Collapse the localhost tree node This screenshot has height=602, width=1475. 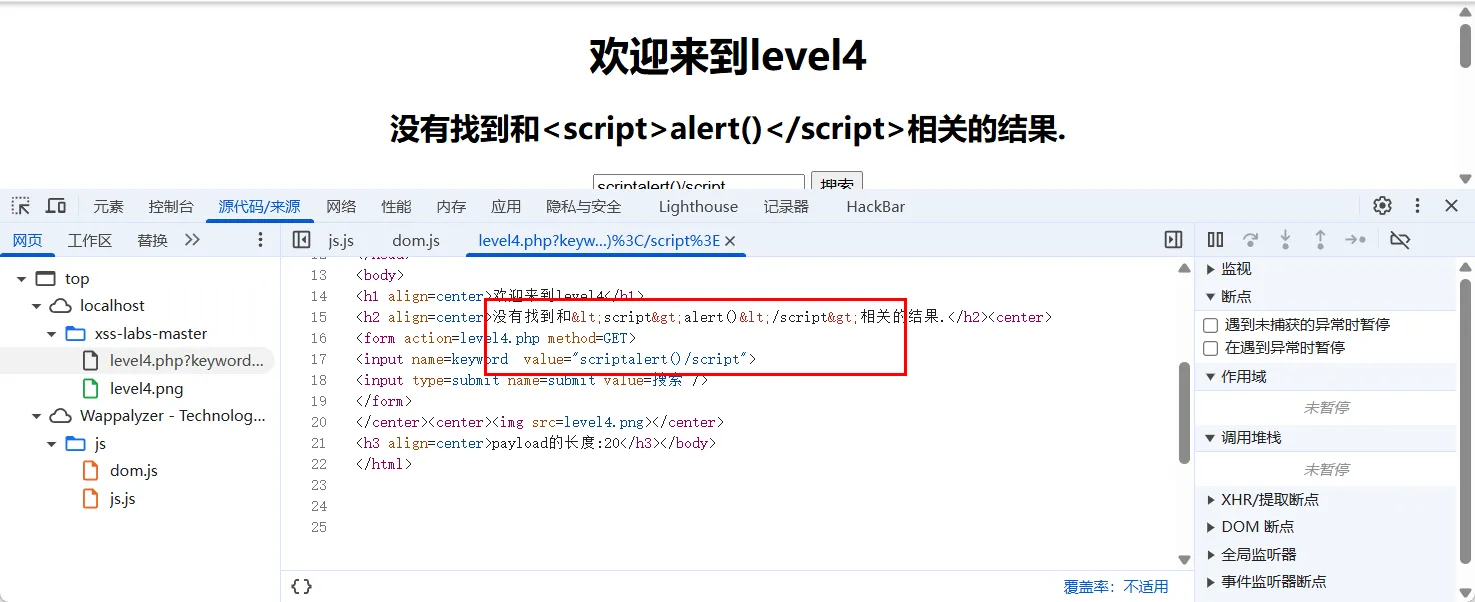(x=37, y=306)
